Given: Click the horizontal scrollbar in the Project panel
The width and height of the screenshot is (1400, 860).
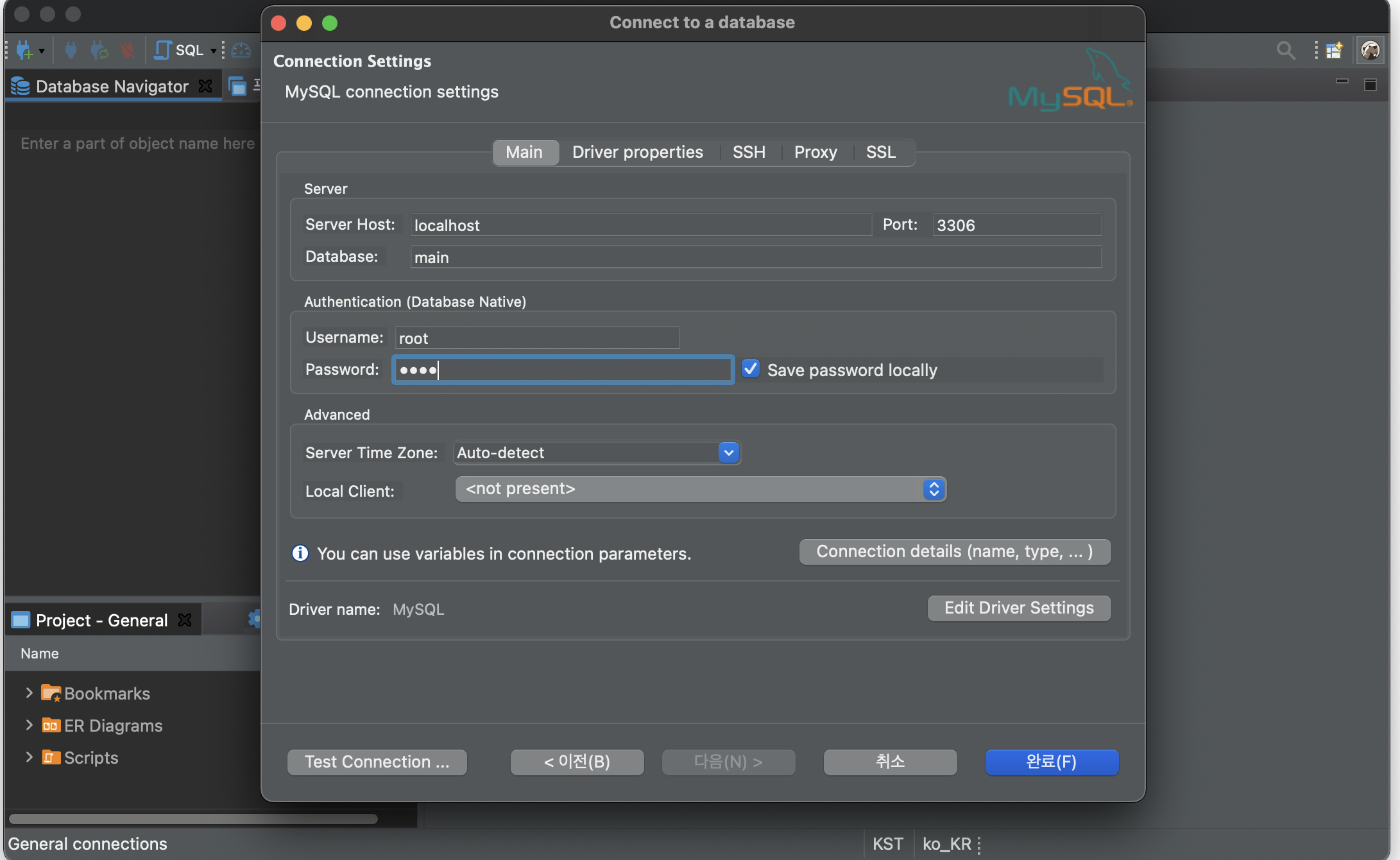Looking at the screenshot, I should 192,819.
